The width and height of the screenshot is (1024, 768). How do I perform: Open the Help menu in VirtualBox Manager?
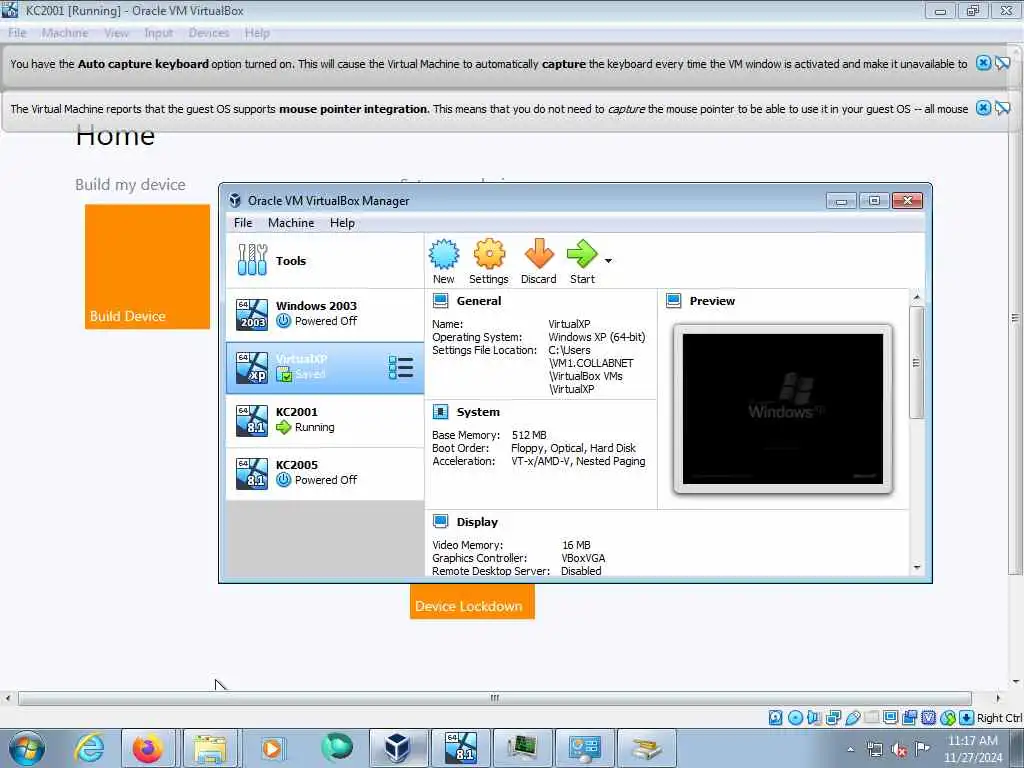coord(342,223)
